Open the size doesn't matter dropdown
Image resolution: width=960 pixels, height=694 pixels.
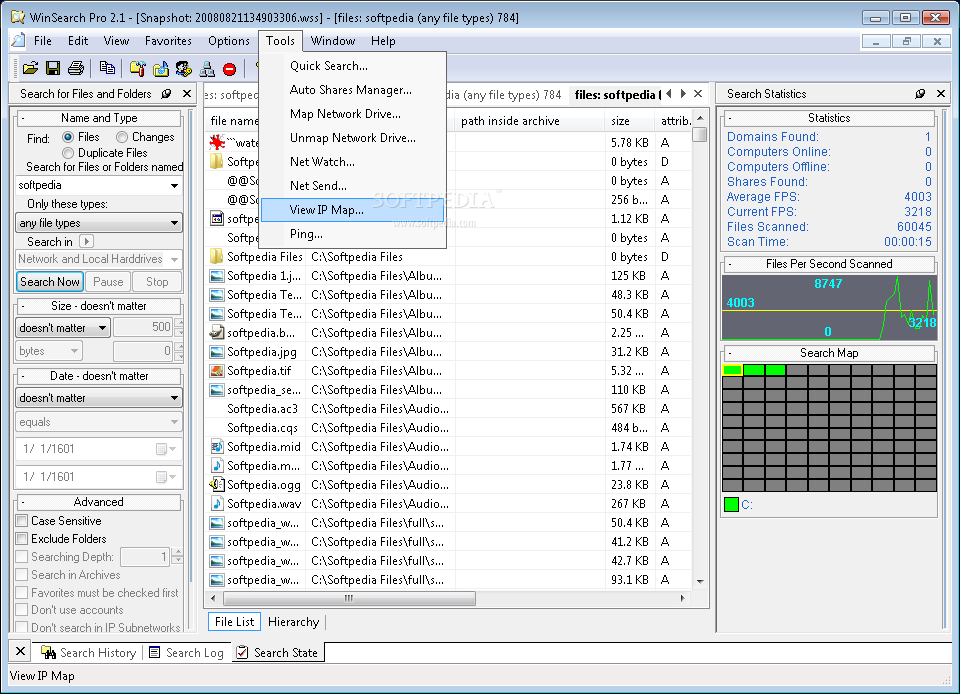tap(102, 327)
